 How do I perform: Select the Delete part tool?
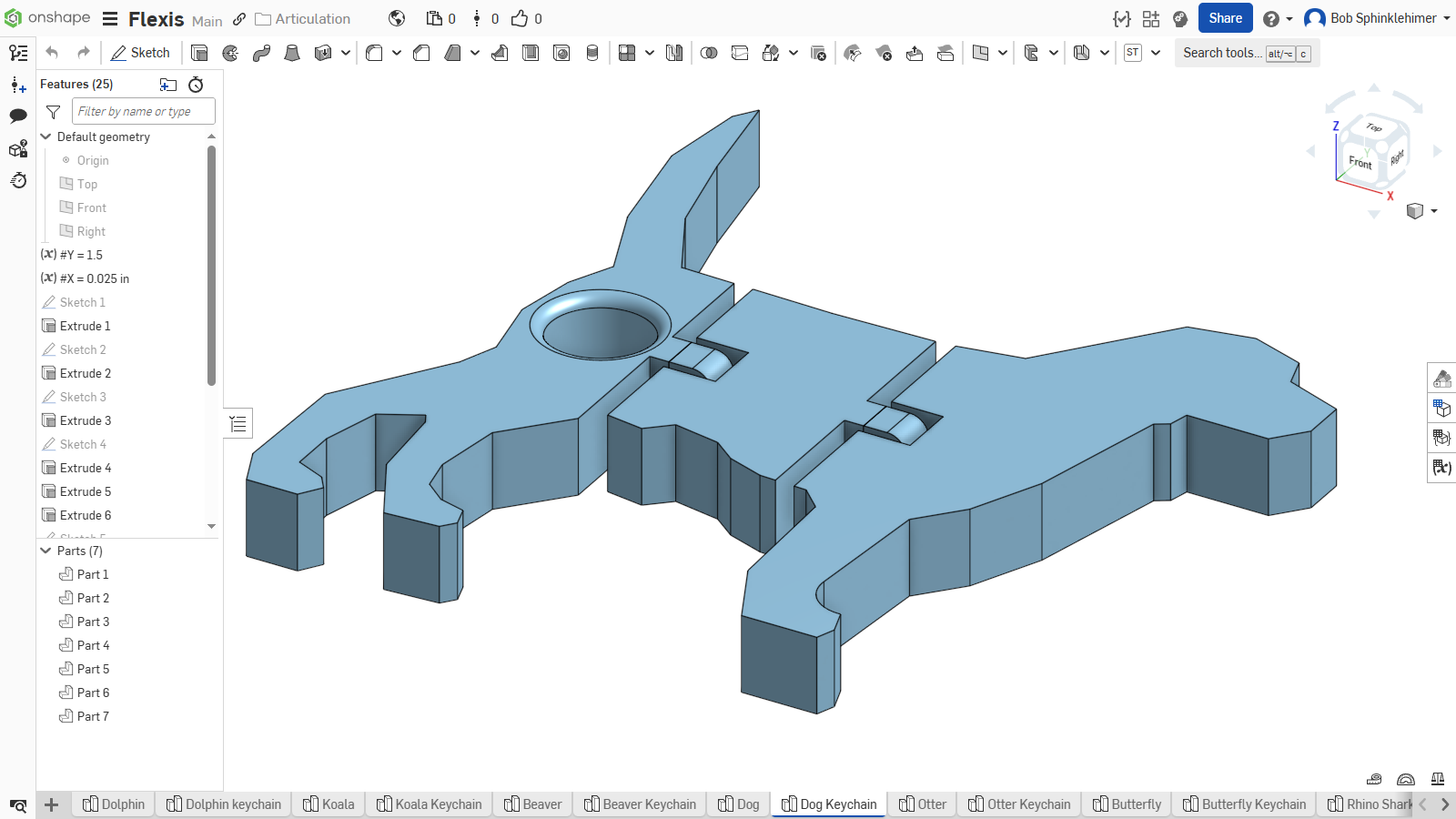pos(818,53)
